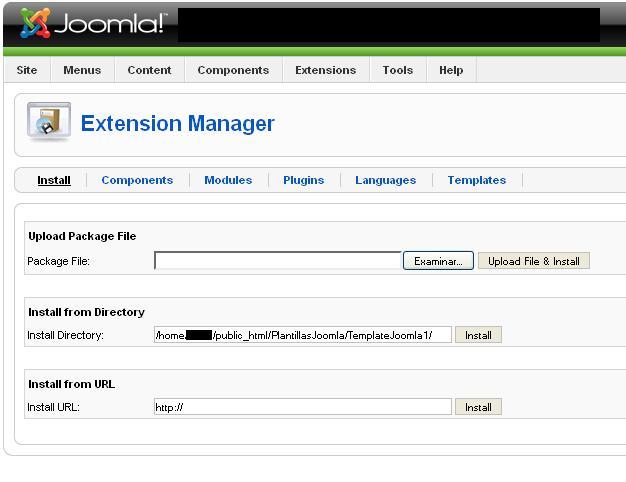Focus the Install URL input field
This screenshot has height=482, width=626.
(303, 407)
